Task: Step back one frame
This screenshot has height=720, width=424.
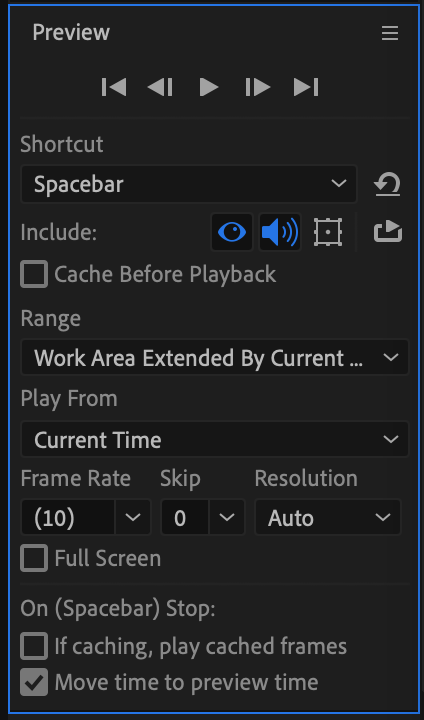Action: pos(160,87)
